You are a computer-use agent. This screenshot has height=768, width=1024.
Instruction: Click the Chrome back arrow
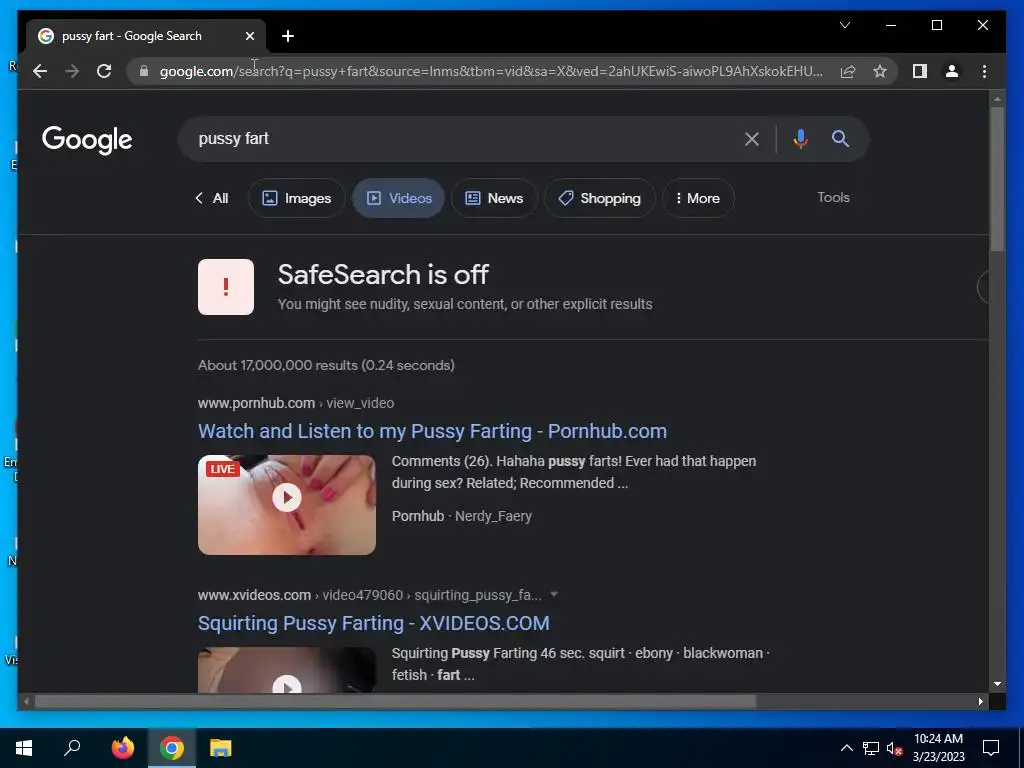(x=40, y=71)
